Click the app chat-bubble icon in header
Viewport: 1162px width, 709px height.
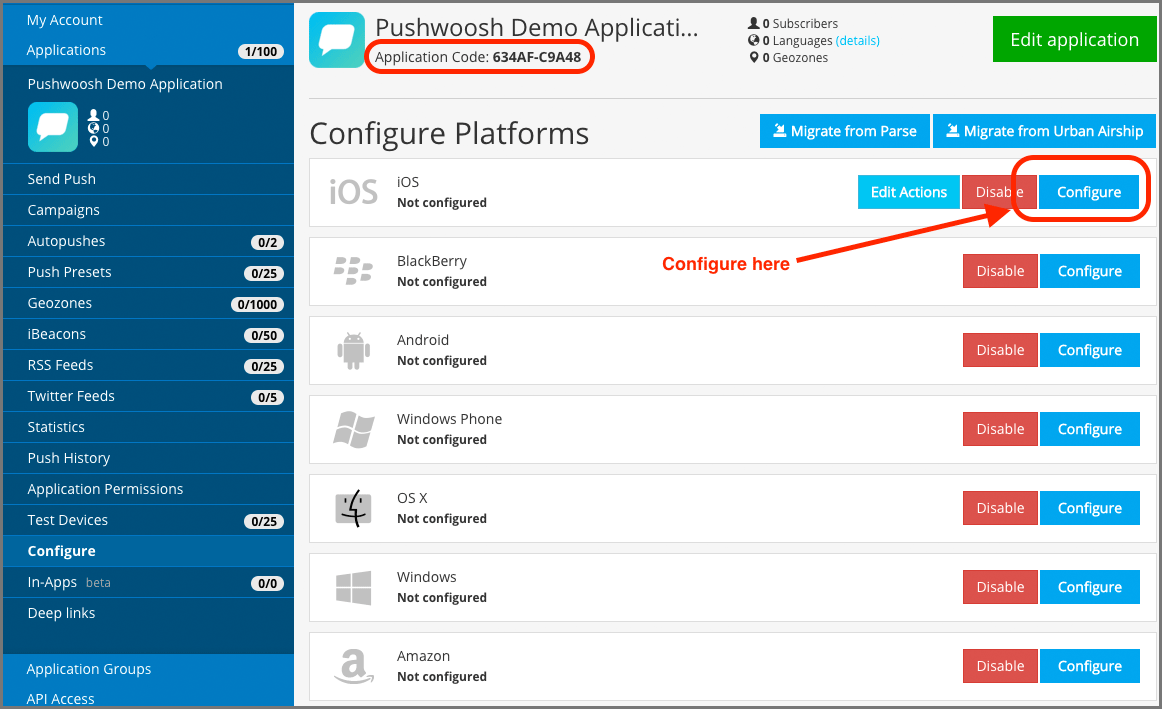point(336,40)
